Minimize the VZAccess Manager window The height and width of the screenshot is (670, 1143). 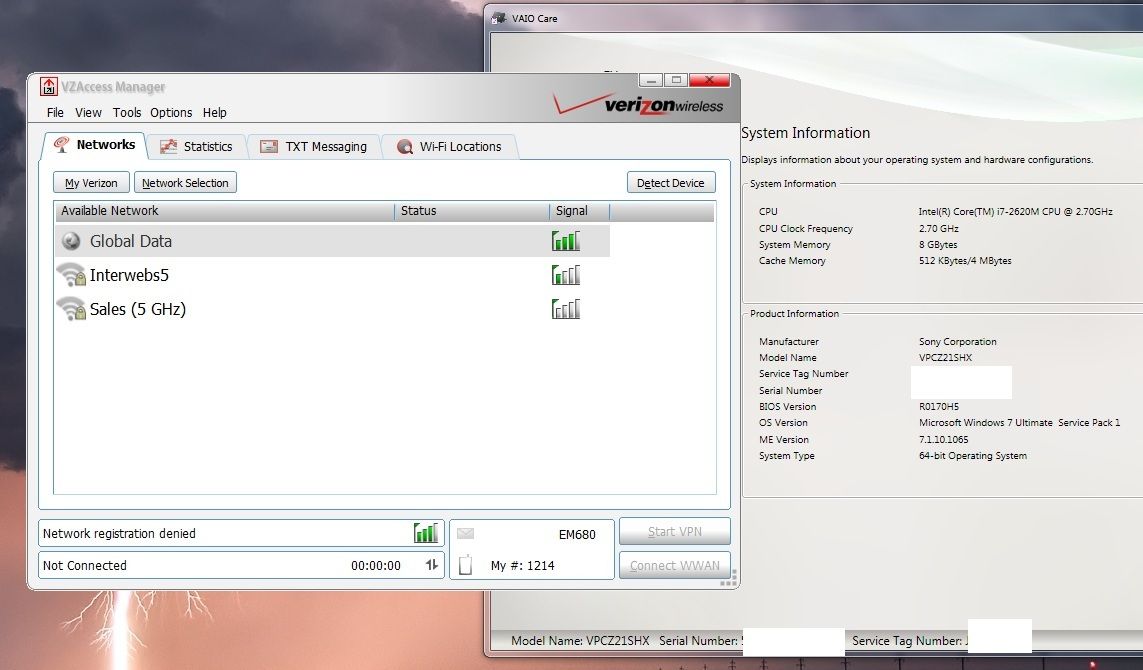click(651, 80)
